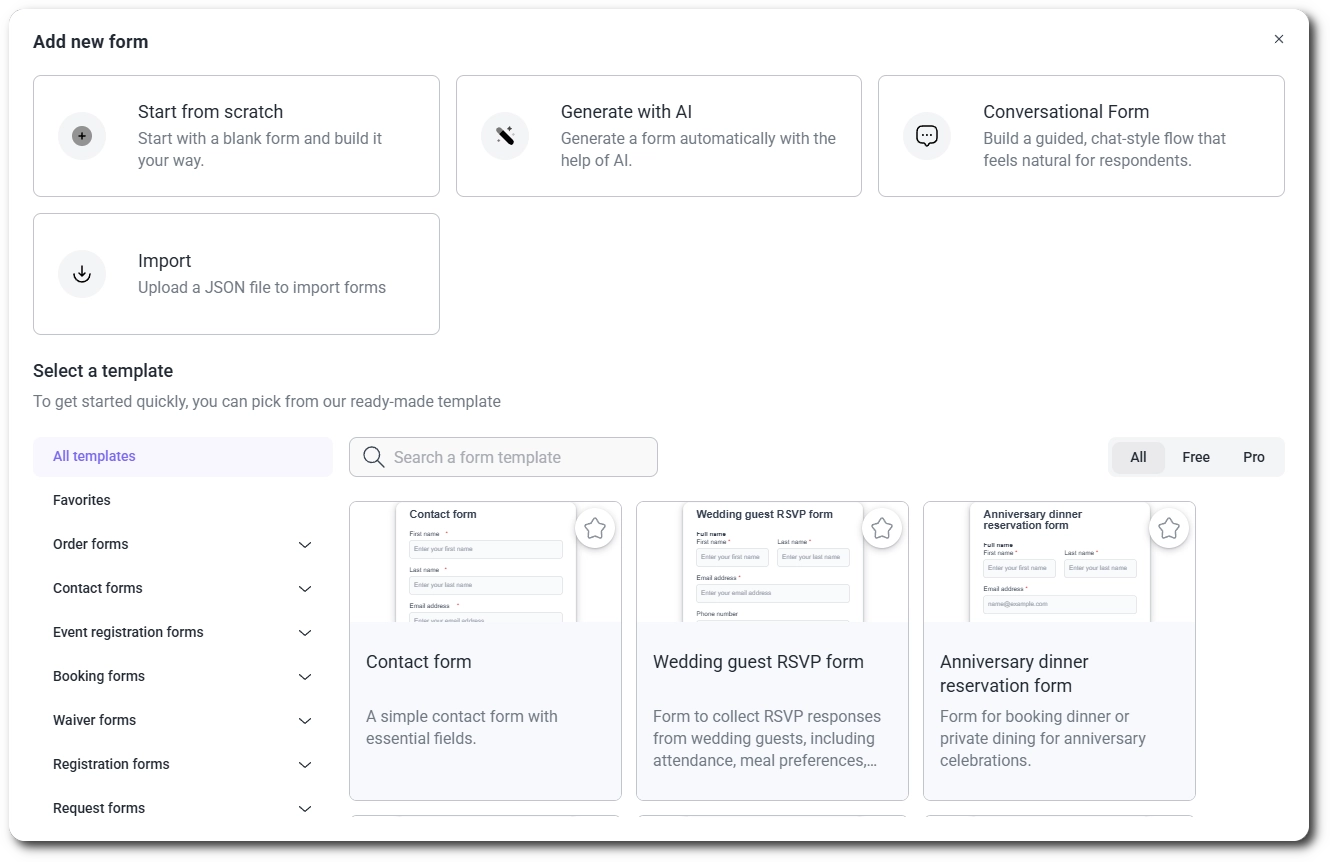
Task: Click the Booking forms label
Action: click(99, 676)
